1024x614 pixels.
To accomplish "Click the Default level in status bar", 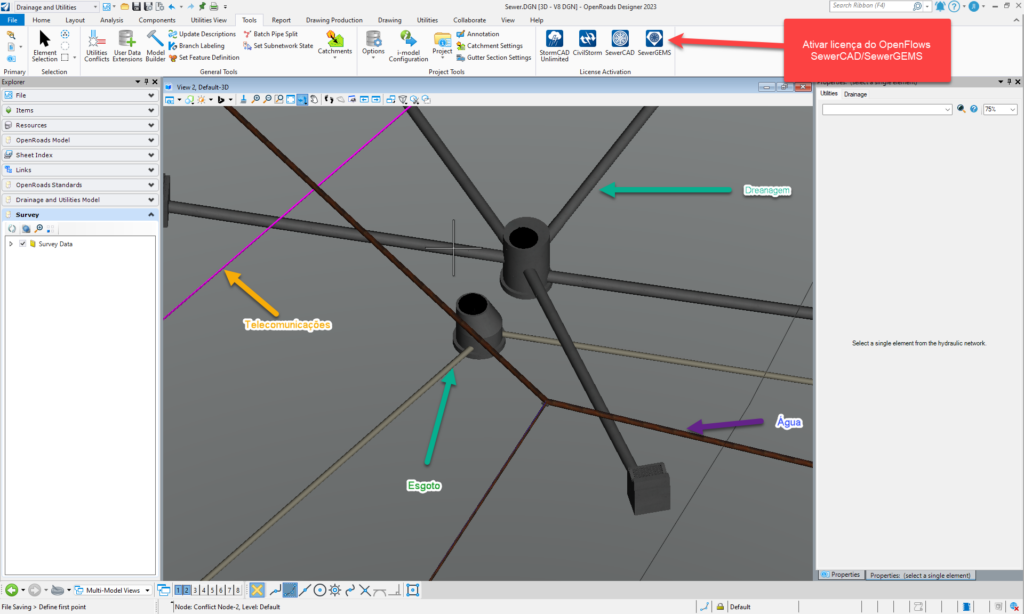I will coord(740,607).
